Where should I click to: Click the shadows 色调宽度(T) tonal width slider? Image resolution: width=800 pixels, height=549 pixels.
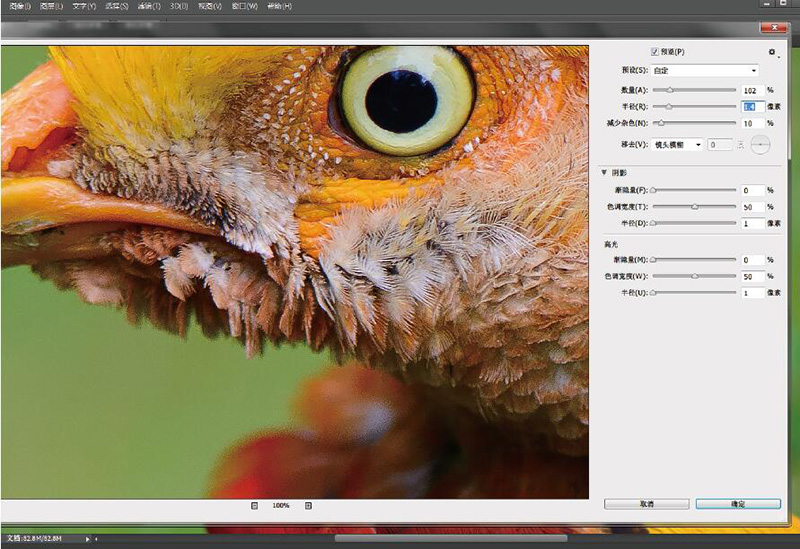point(694,207)
